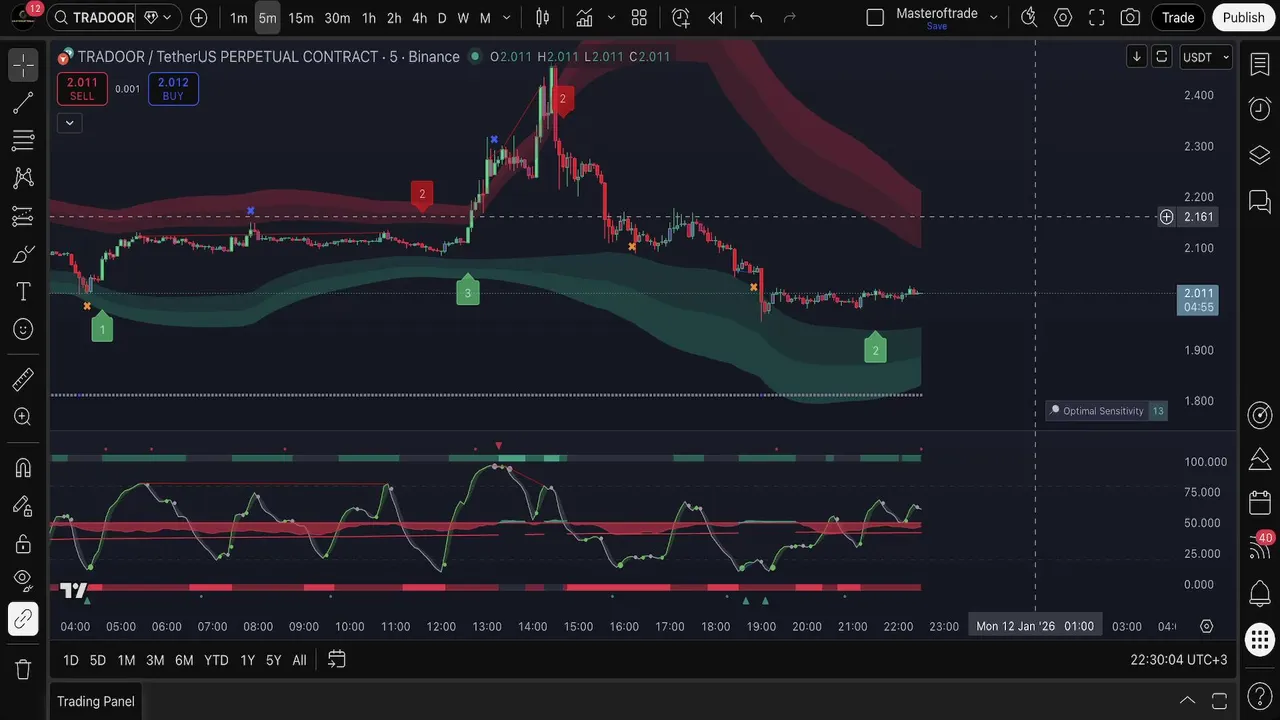Toggle lock all drawing tools
Image resolution: width=1280 pixels, height=720 pixels.
[x=23, y=543]
